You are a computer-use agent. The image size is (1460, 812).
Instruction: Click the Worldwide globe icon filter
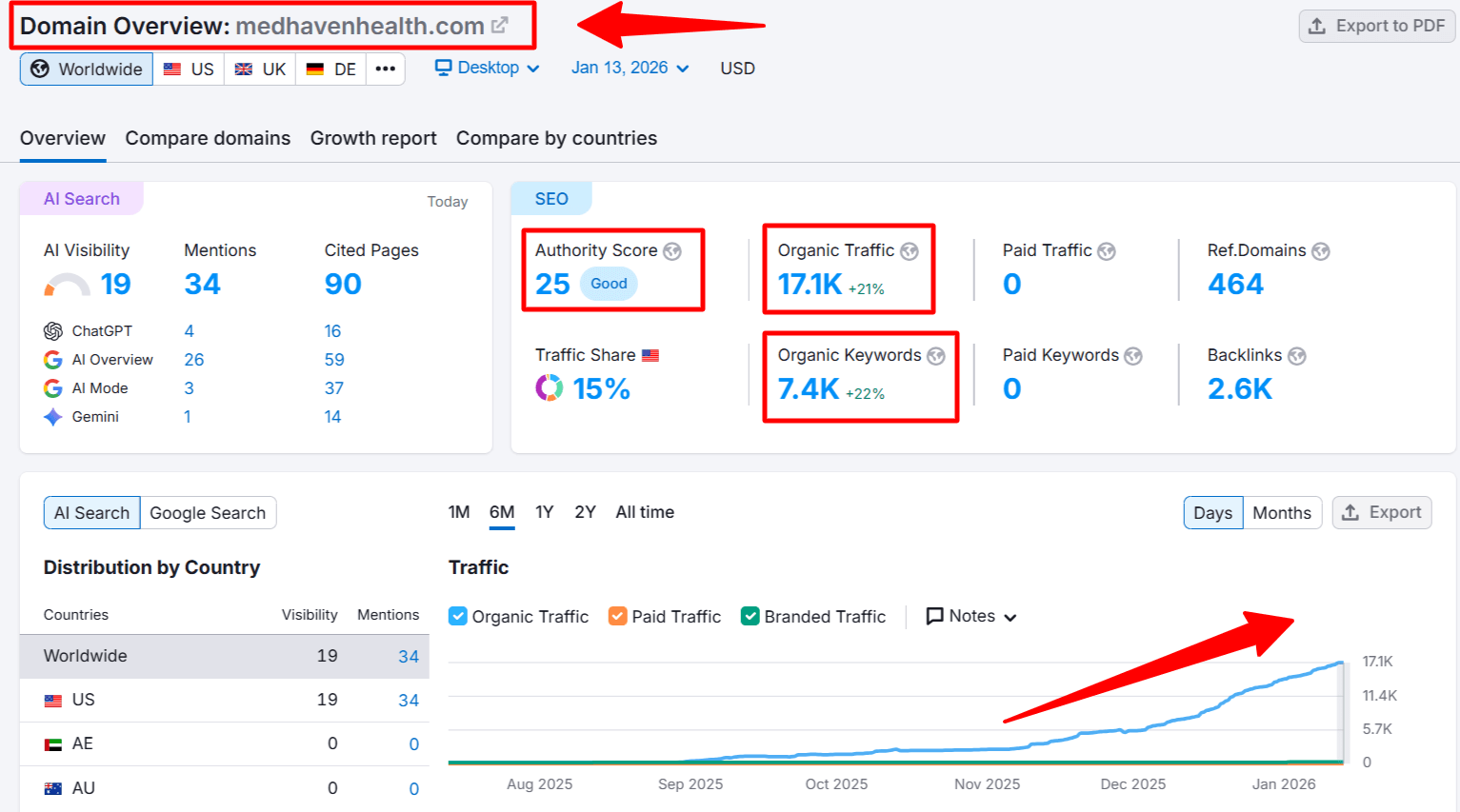39,68
